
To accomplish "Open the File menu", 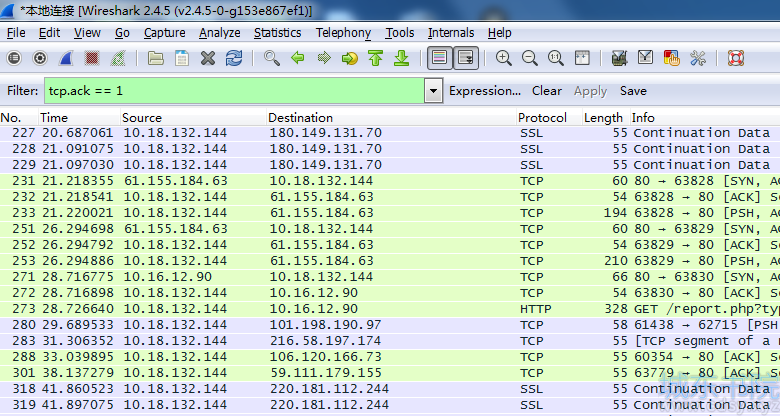I will click(16, 33).
